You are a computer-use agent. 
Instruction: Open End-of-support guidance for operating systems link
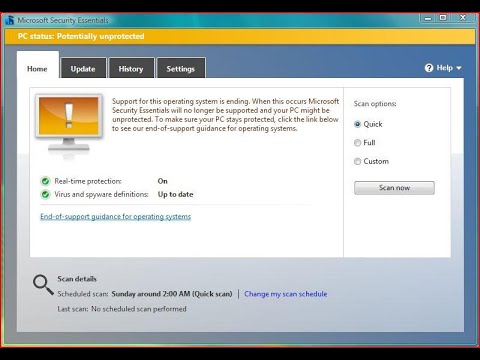coord(116,217)
